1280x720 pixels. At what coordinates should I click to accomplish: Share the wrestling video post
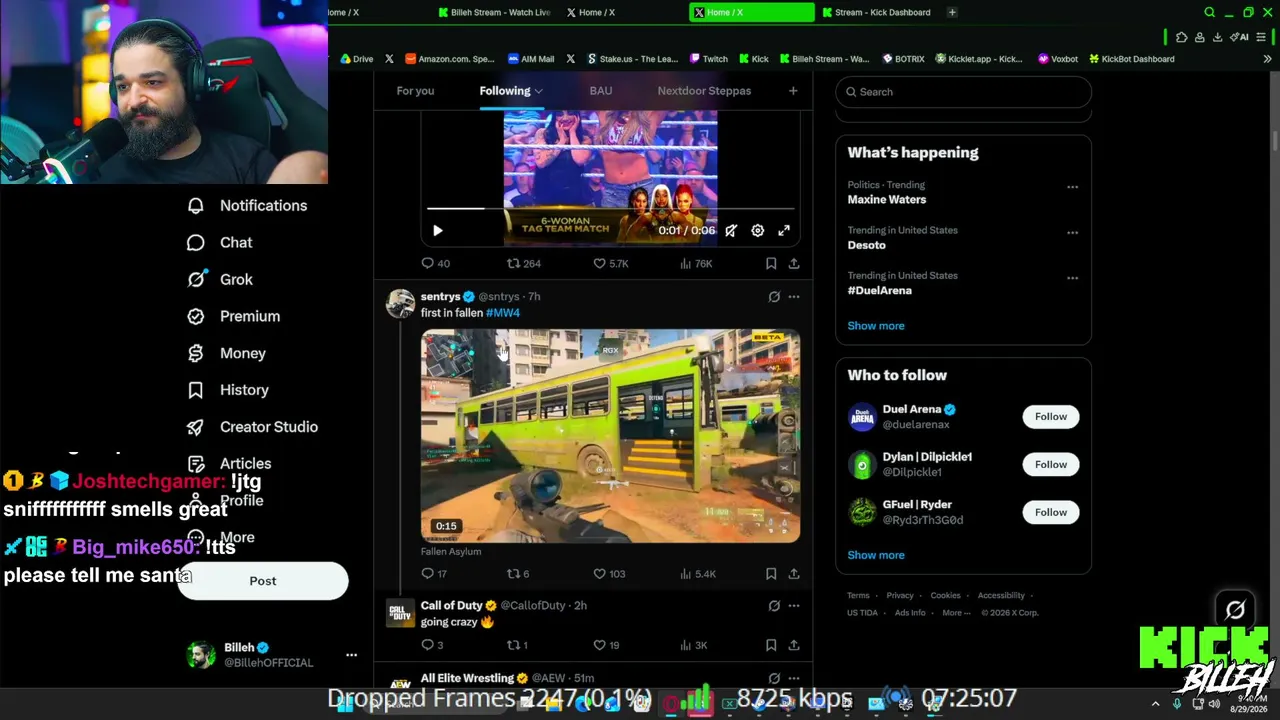tap(794, 264)
